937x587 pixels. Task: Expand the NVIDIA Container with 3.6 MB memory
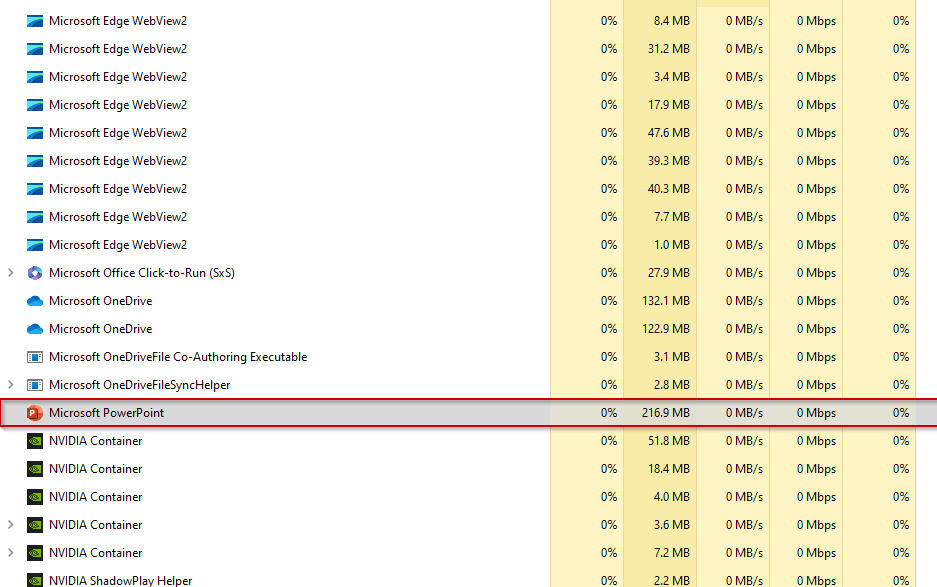point(11,524)
